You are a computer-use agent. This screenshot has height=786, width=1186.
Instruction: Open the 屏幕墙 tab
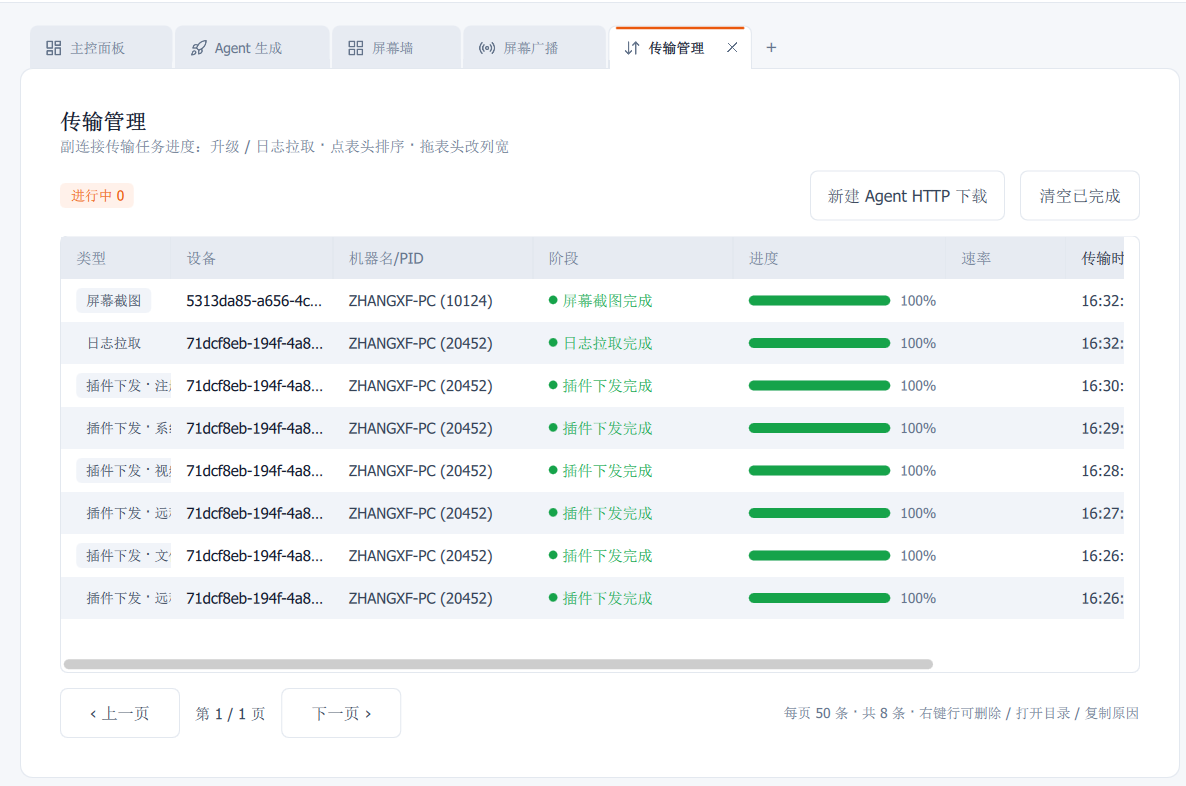396,48
